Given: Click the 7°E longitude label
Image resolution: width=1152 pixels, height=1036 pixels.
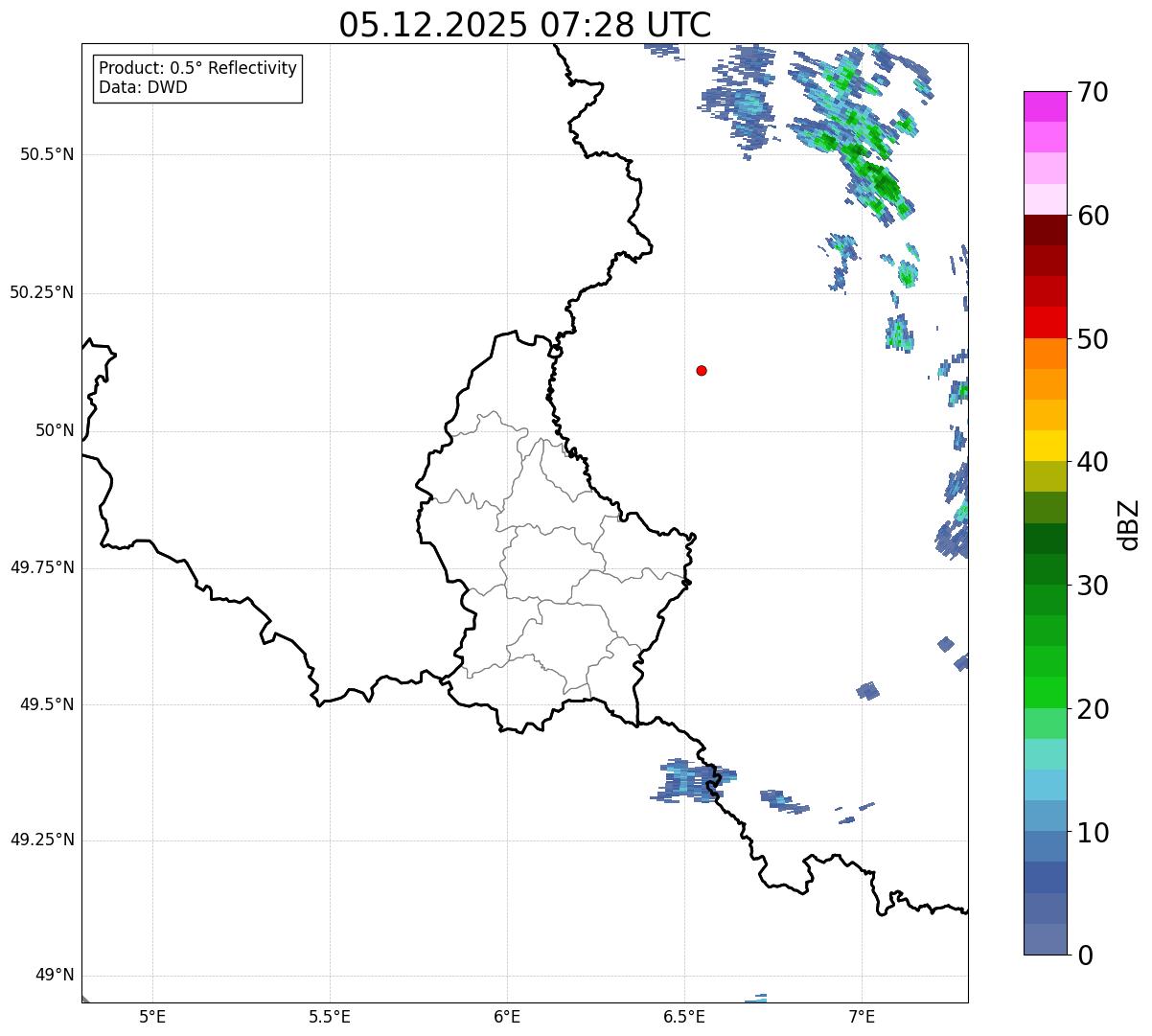Looking at the screenshot, I should (x=862, y=1017).
